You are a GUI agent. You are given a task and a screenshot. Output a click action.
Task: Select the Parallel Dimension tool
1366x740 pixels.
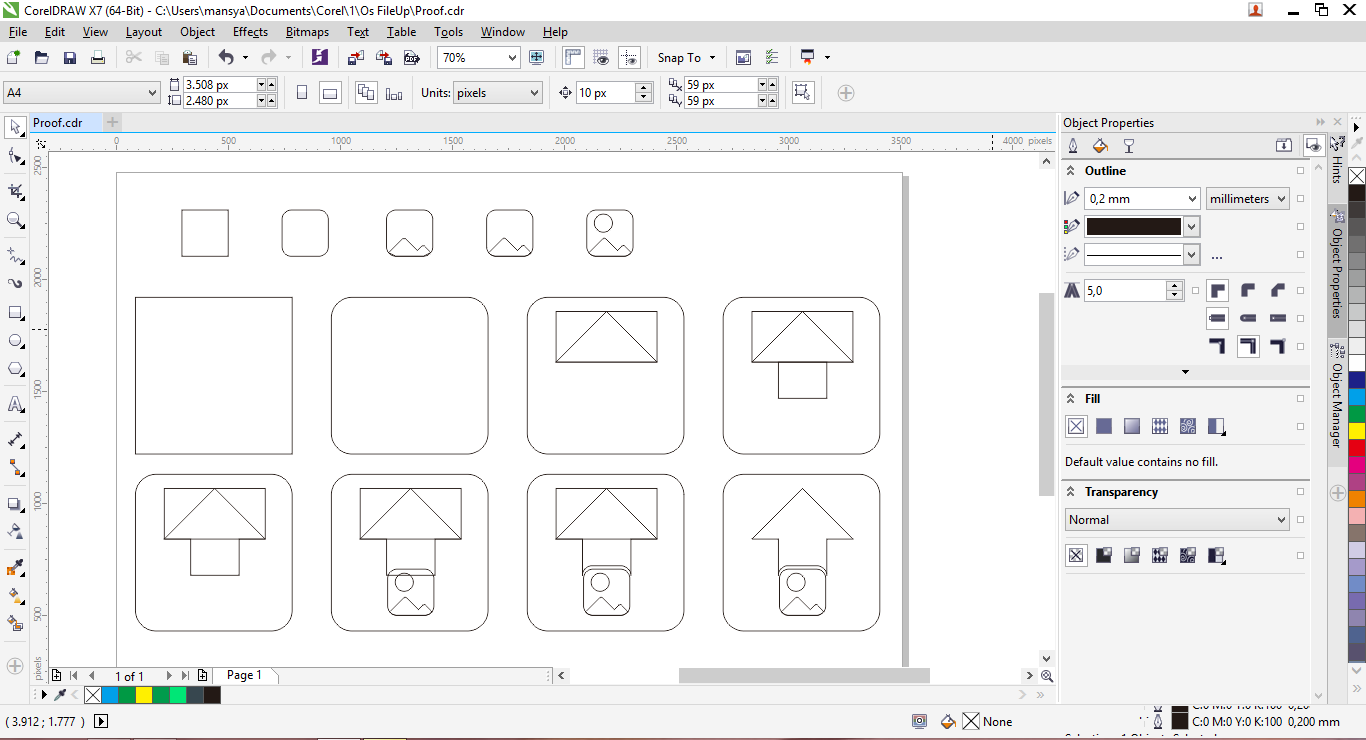(15, 439)
